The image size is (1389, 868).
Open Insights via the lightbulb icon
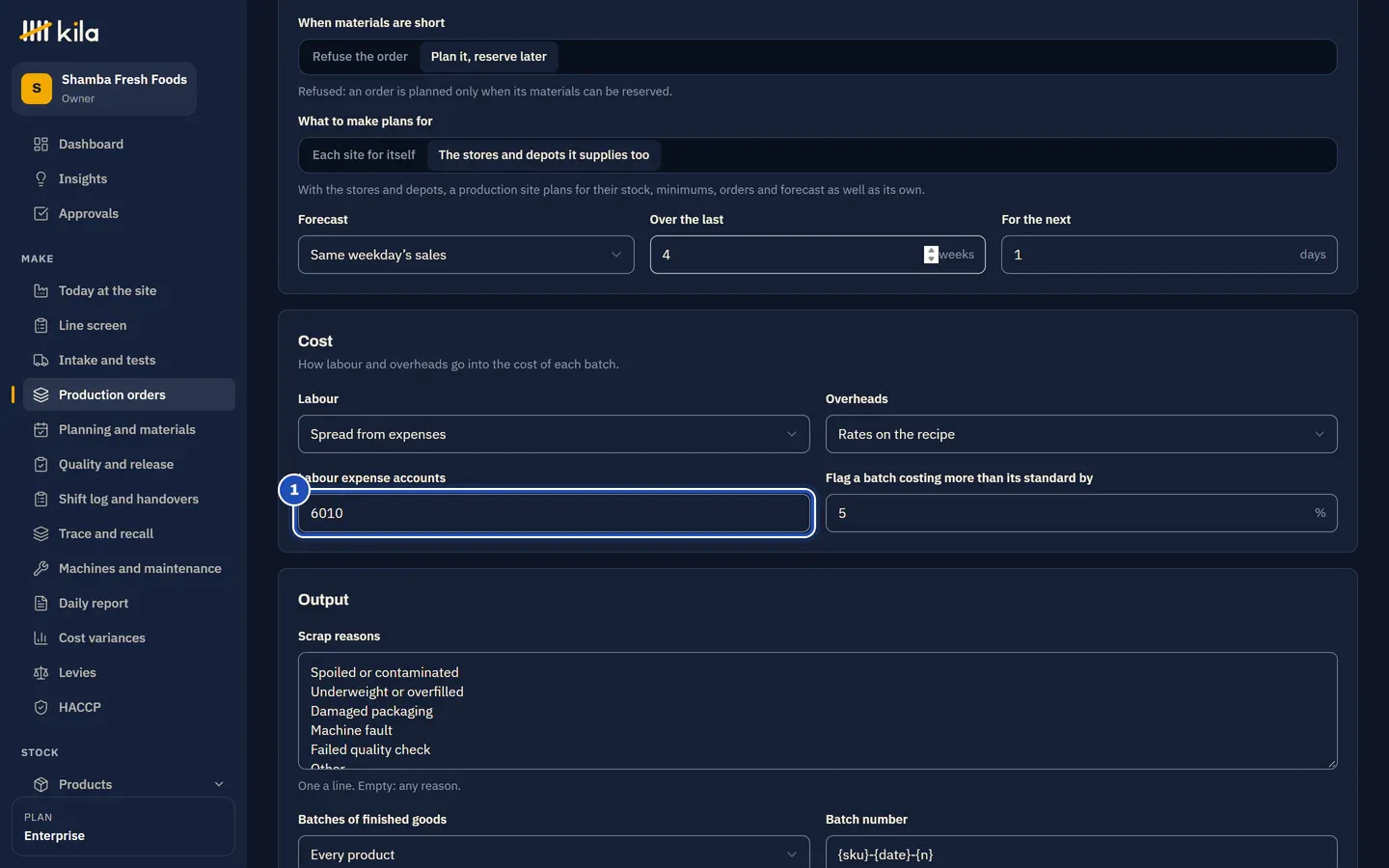tap(41, 178)
